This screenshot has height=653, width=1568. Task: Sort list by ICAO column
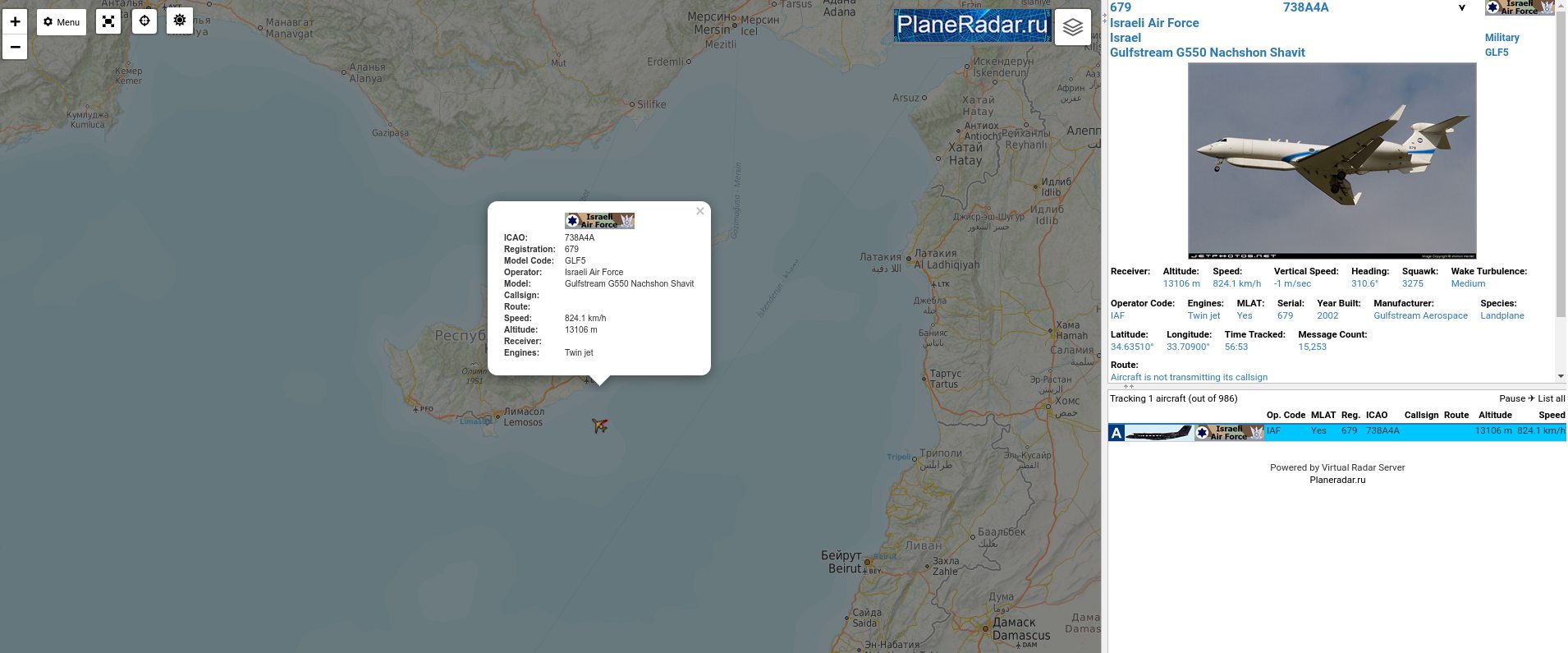point(1377,415)
